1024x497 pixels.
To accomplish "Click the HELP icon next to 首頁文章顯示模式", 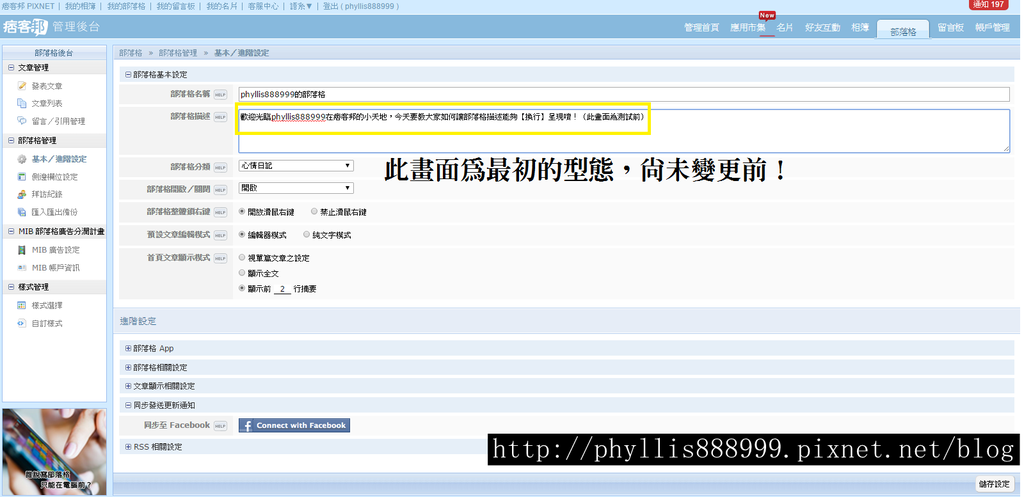I will [x=220, y=258].
